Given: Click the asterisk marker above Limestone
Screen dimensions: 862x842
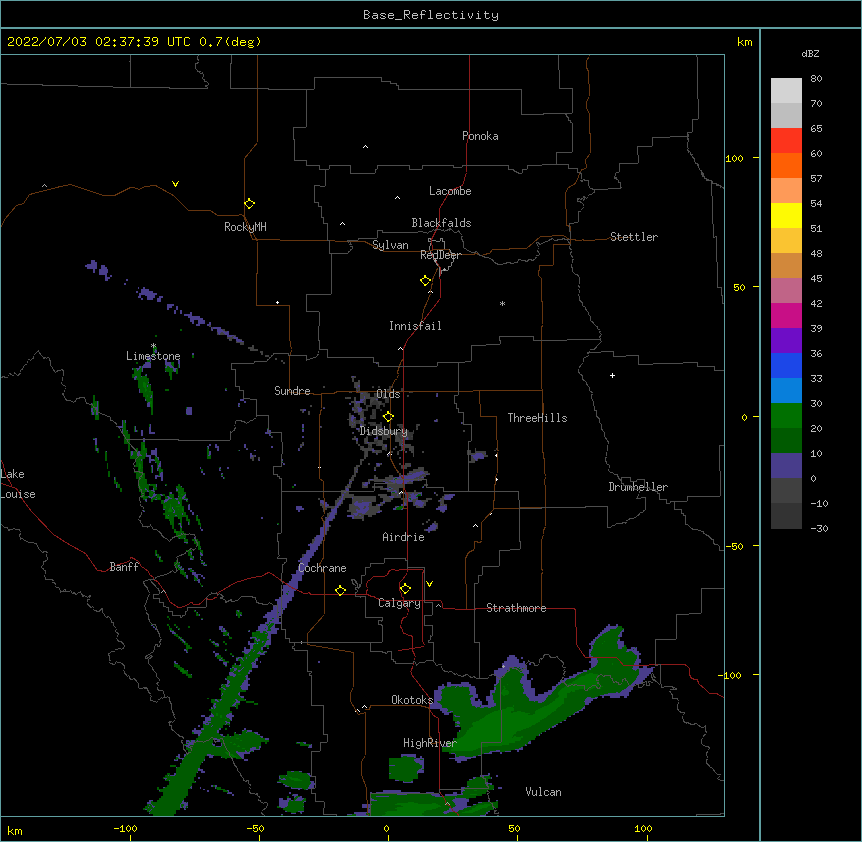Looking at the screenshot, I should [x=154, y=346].
